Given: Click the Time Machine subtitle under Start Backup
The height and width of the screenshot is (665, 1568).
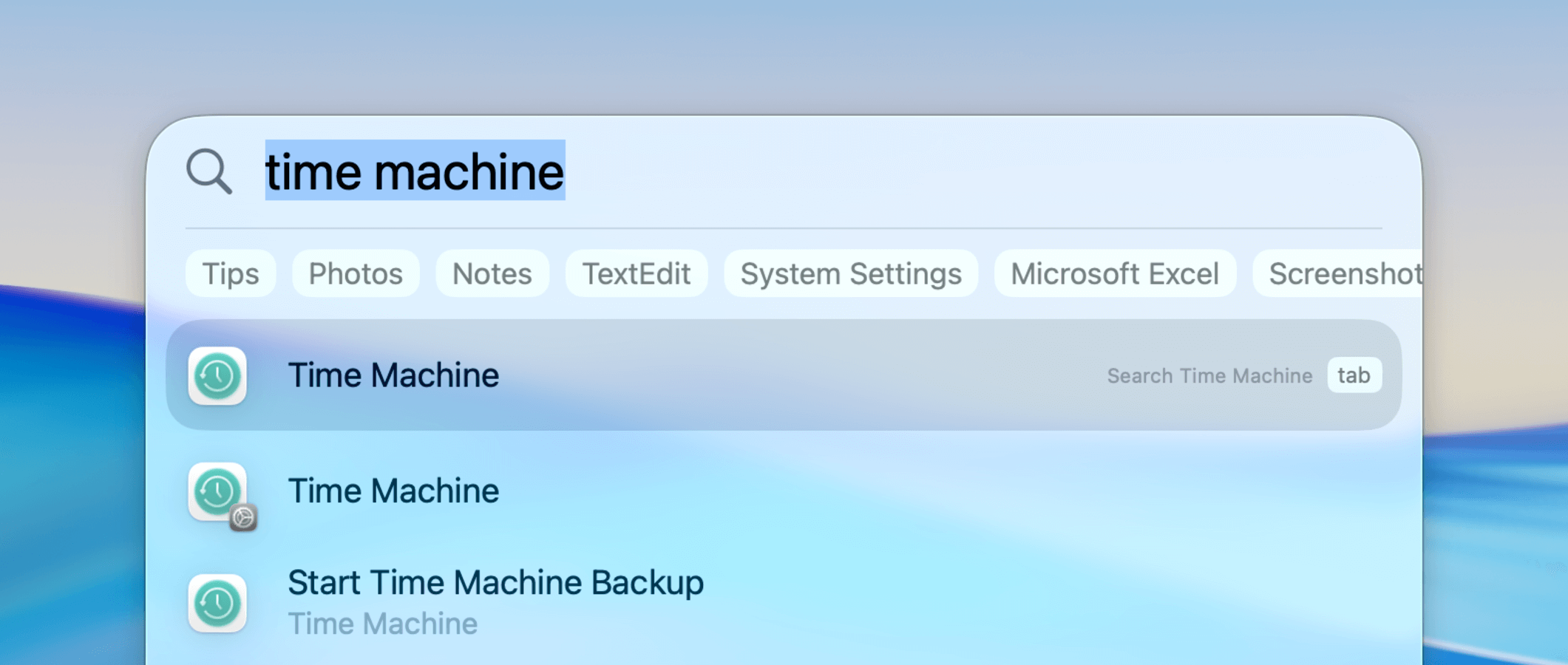Looking at the screenshot, I should click(384, 623).
